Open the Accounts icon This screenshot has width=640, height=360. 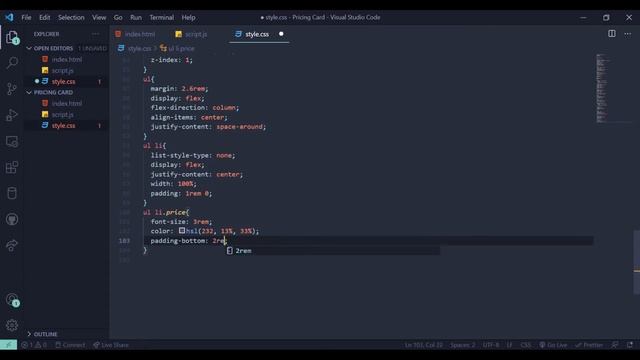point(12,300)
